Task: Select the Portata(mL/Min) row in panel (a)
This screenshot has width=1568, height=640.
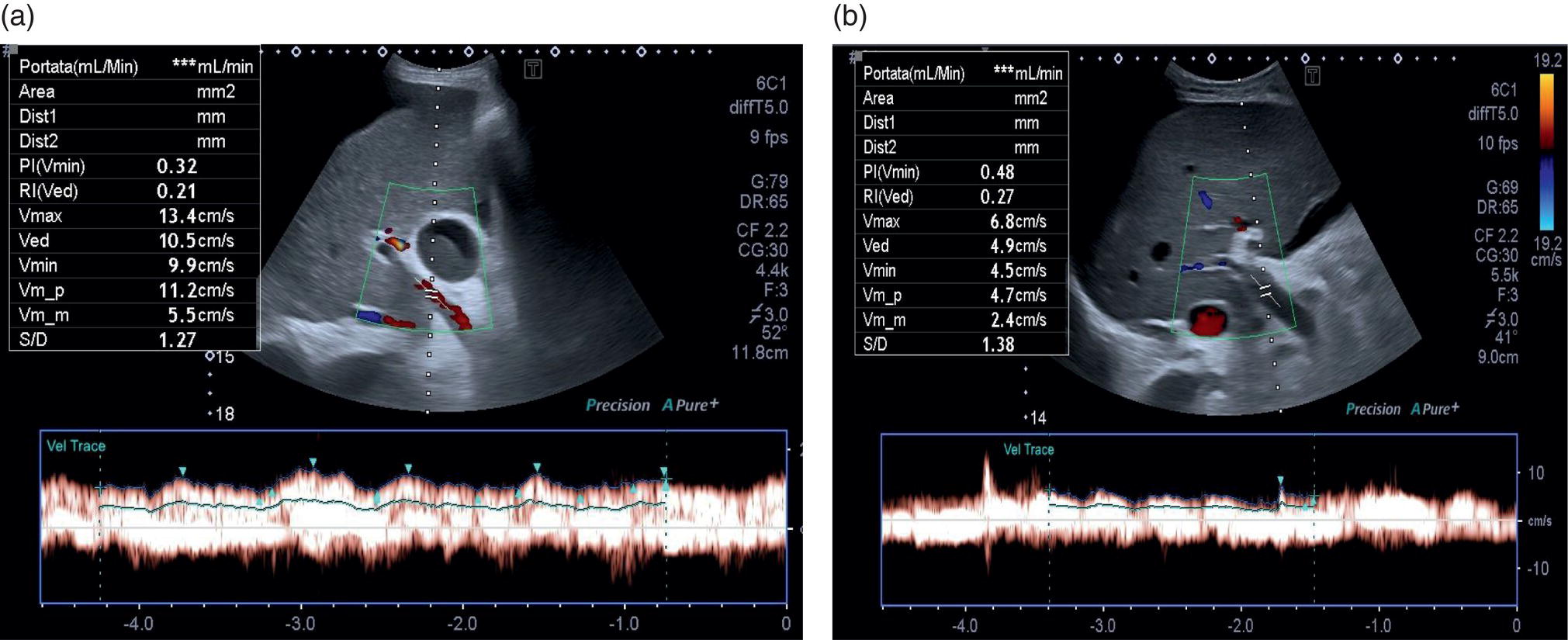Action: pyautogui.click(x=135, y=67)
